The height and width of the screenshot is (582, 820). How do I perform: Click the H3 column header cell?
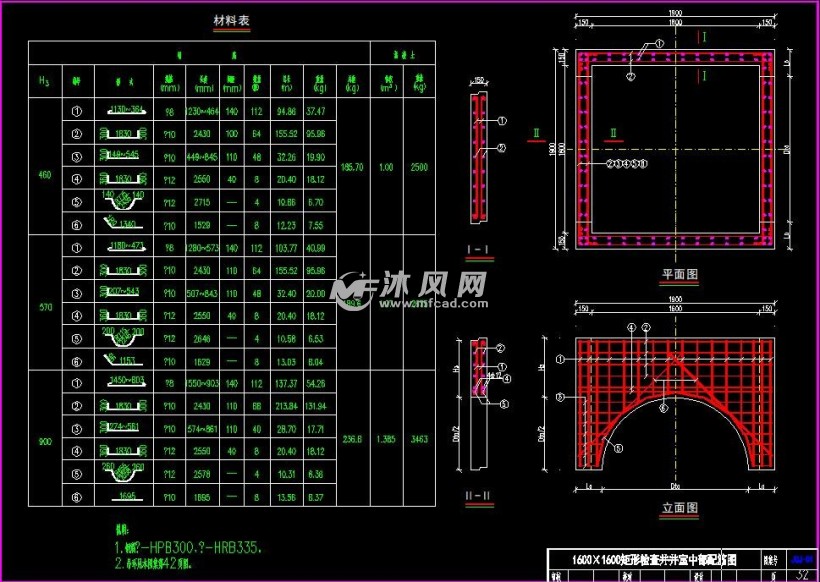click(x=45, y=81)
